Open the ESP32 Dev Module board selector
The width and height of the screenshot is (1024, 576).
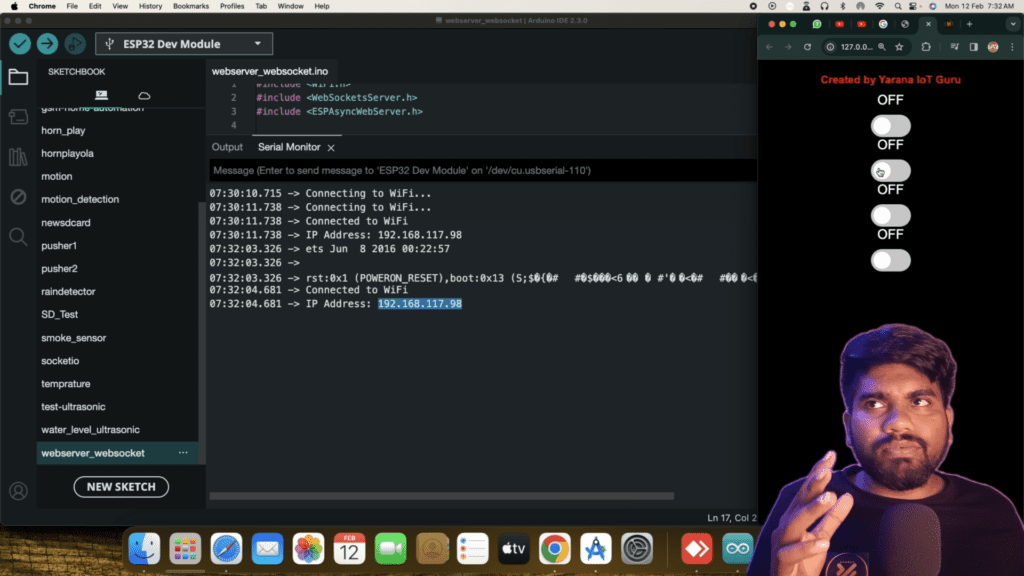point(184,44)
